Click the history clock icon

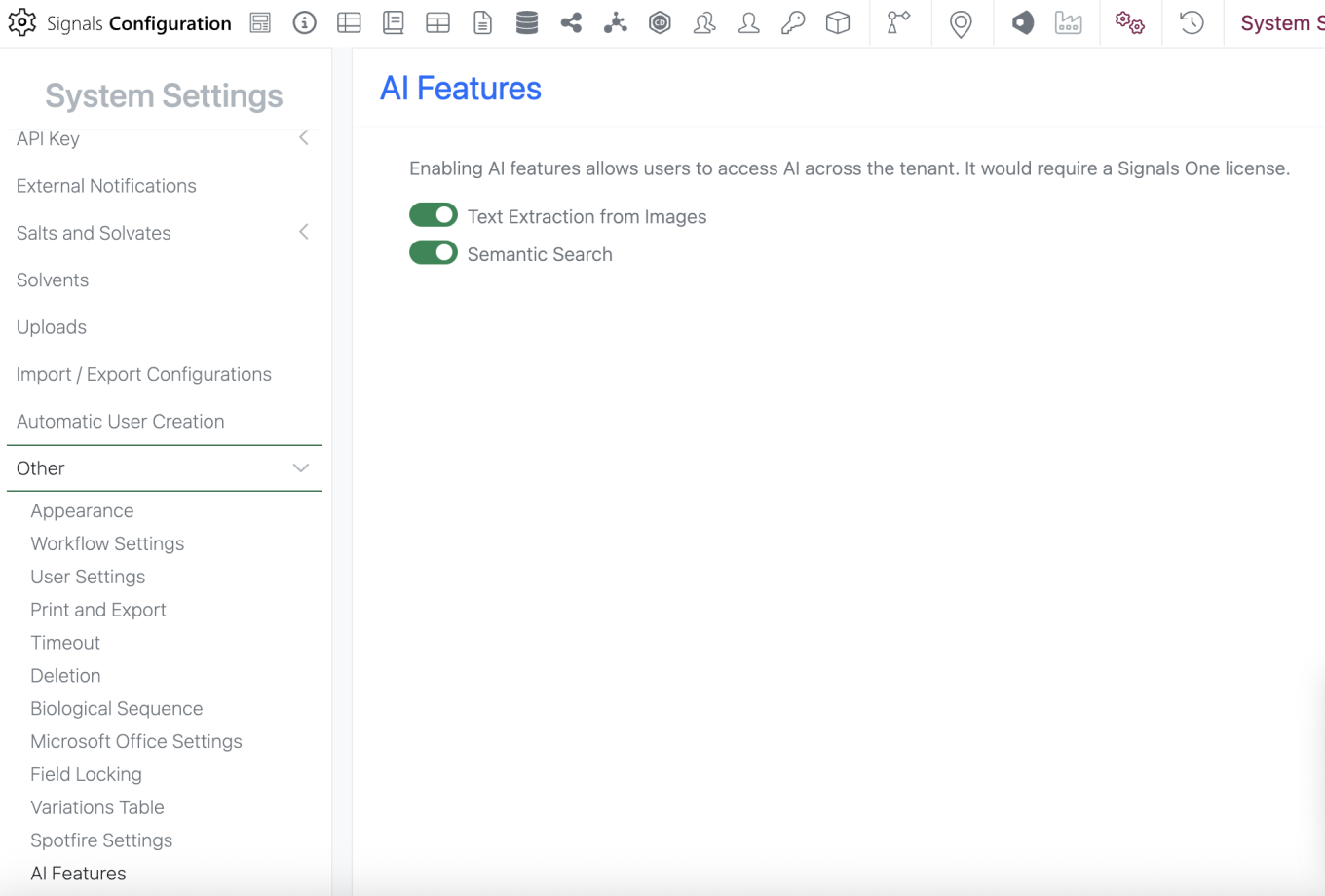[1192, 22]
